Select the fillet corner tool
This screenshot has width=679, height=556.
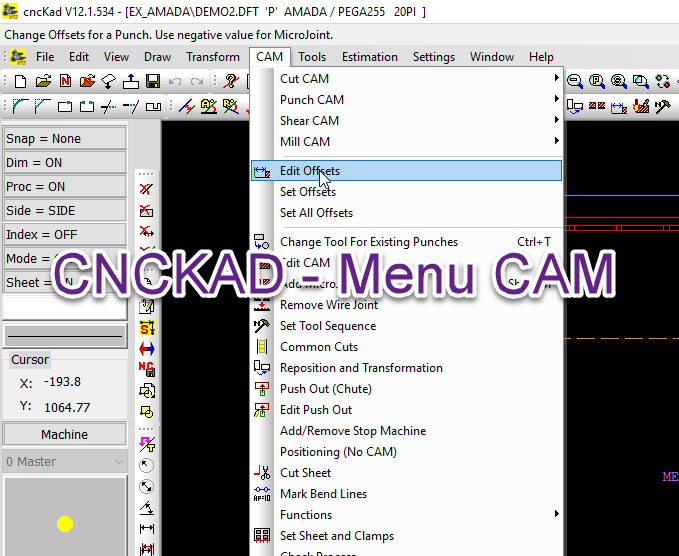pos(20,106)
